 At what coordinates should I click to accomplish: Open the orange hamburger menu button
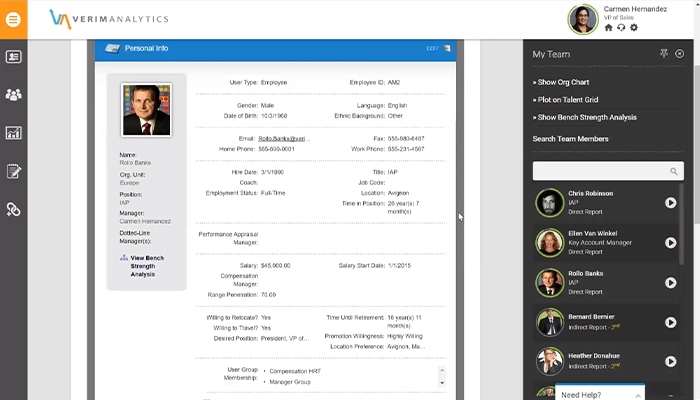coord(13,19)
